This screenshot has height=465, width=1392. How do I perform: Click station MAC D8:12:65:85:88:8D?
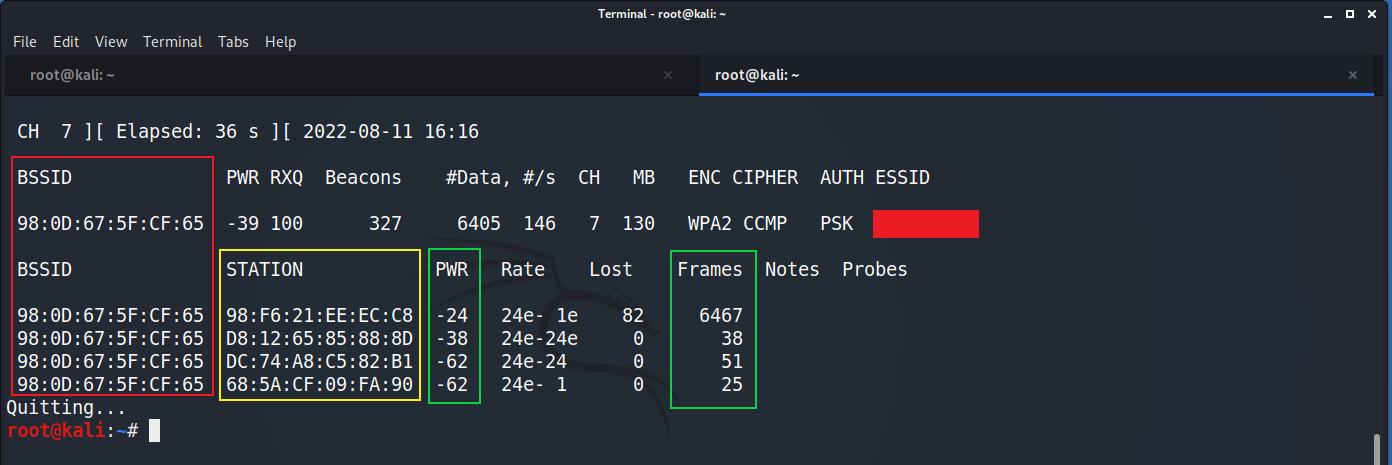click(x=319, y=339)
